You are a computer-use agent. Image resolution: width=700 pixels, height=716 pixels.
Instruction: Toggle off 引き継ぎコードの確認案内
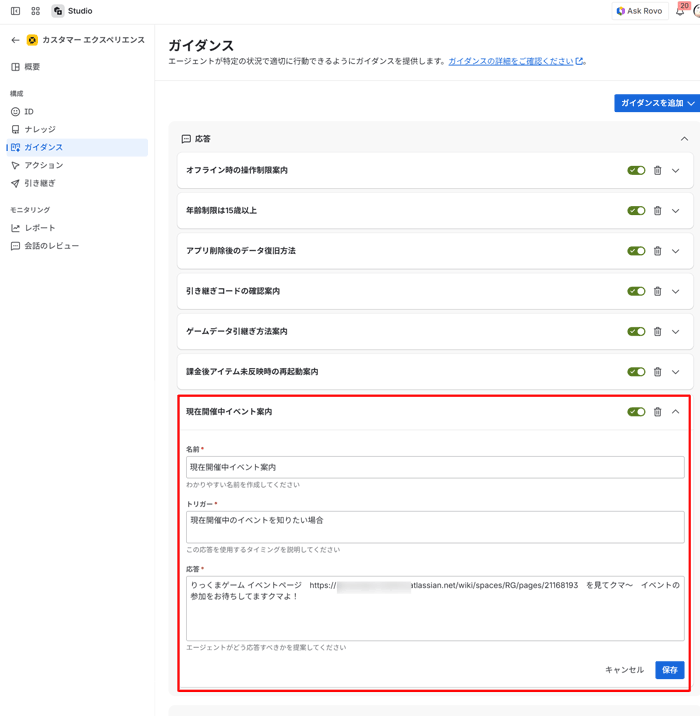[636, 291]
